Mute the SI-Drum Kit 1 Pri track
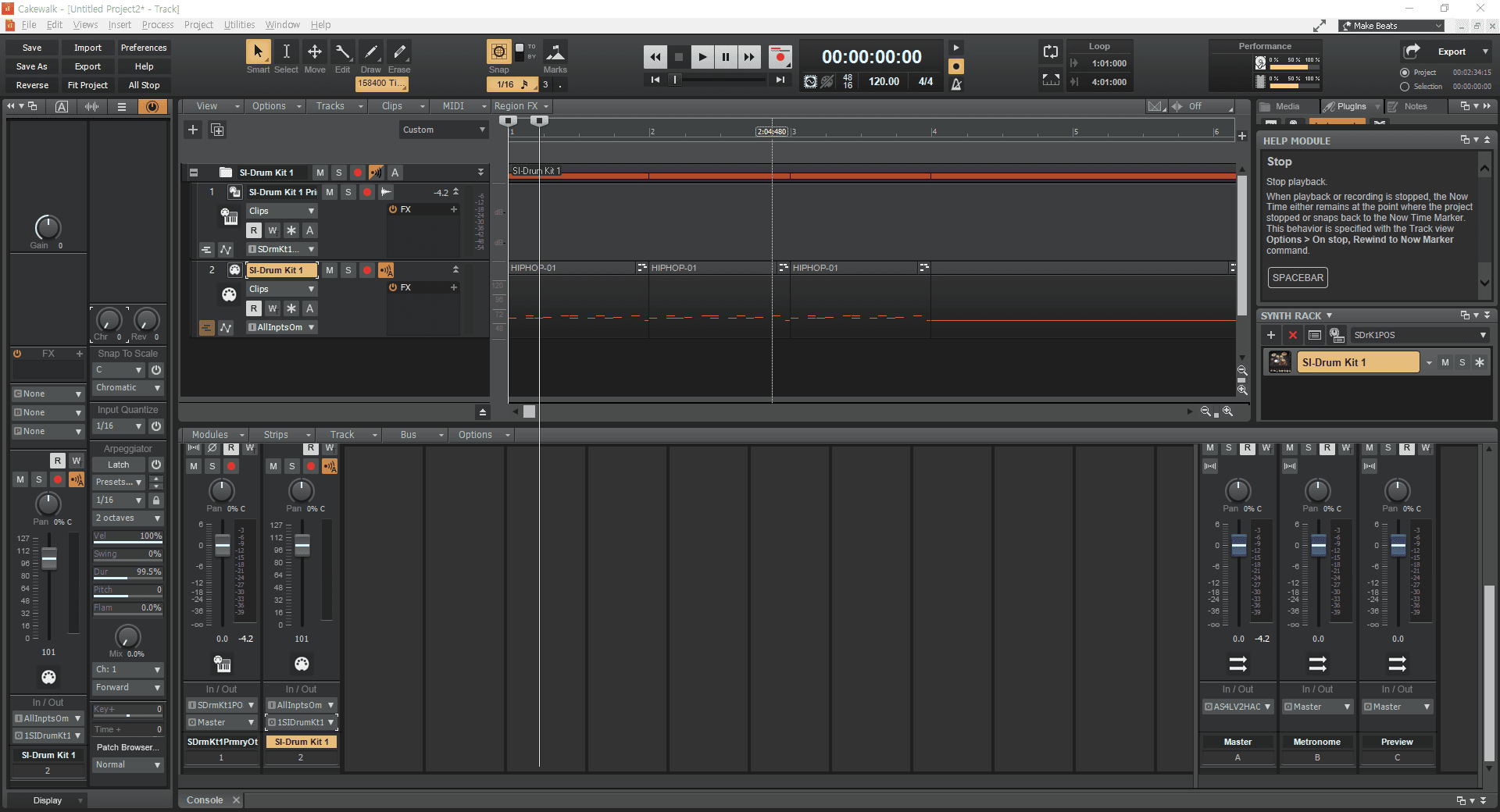The height and width of the screenshot is (812, 1500). pos(330,192)
